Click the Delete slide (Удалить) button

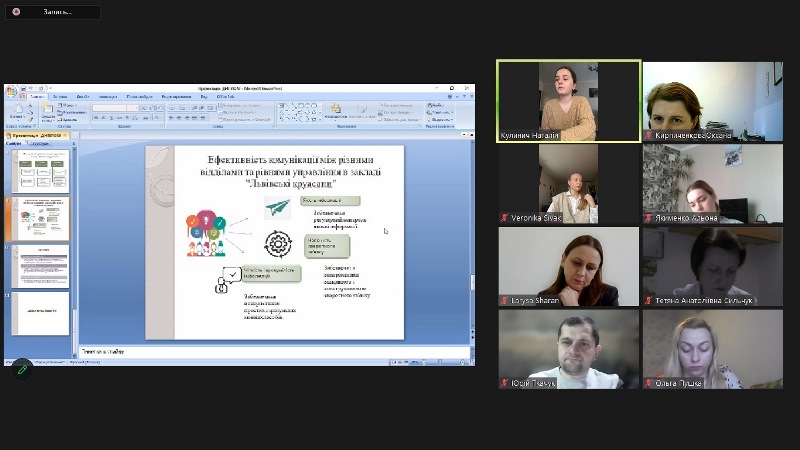point(68,119)
